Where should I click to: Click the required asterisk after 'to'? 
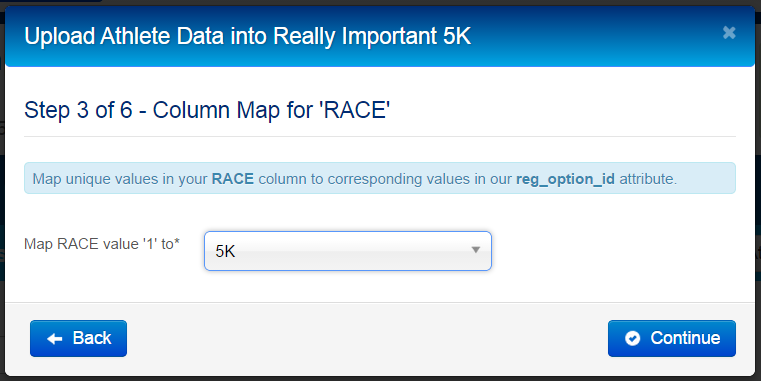tap(177, 241)
